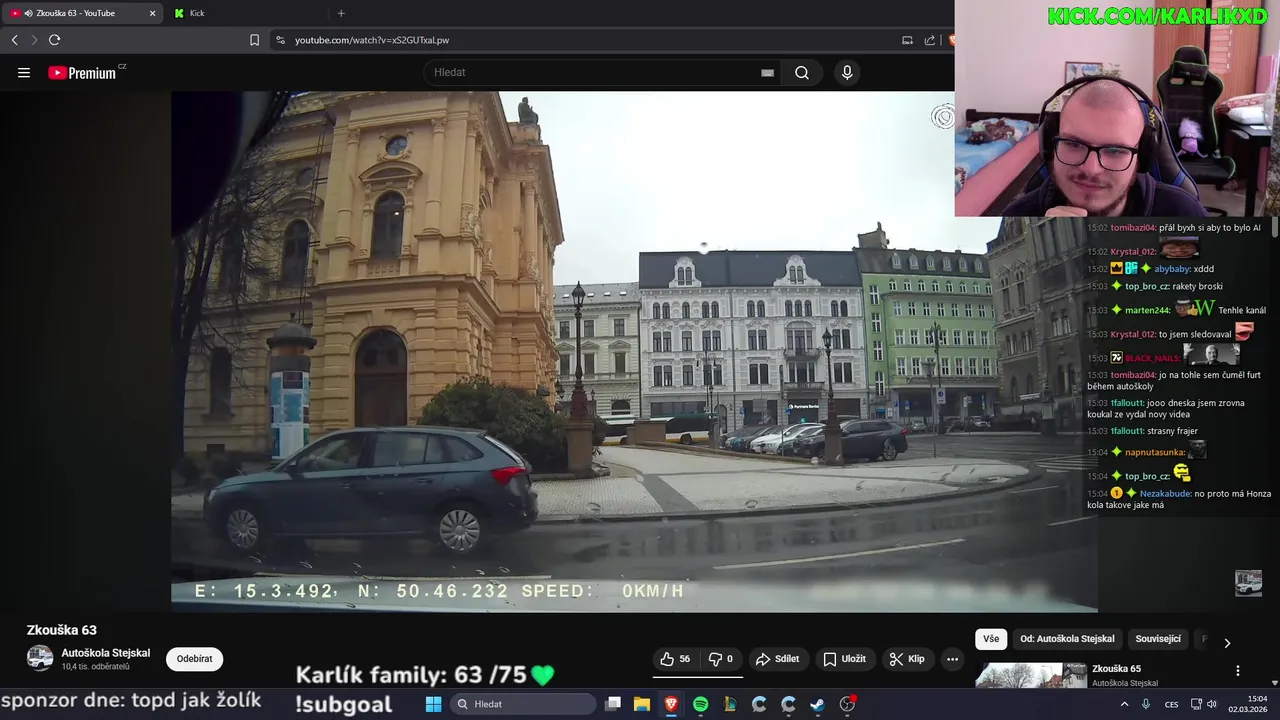Screen dimensions: 1280x720
Task: Open the Zkouška 65 recommended video thumbnail
Action: (1031, 676)
